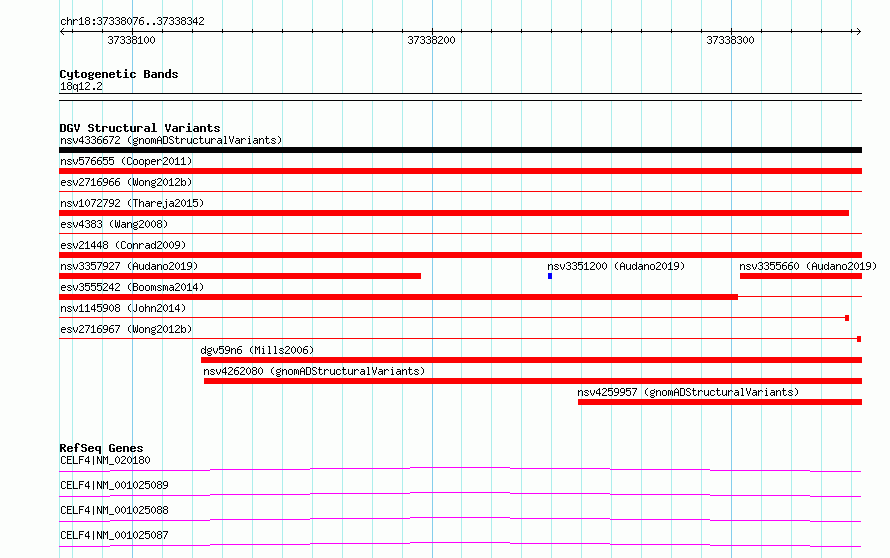Select nsv4336672 (gnomADStructuralVariants) label
Screen dimensions: 890x558
(x=171, y=140)
